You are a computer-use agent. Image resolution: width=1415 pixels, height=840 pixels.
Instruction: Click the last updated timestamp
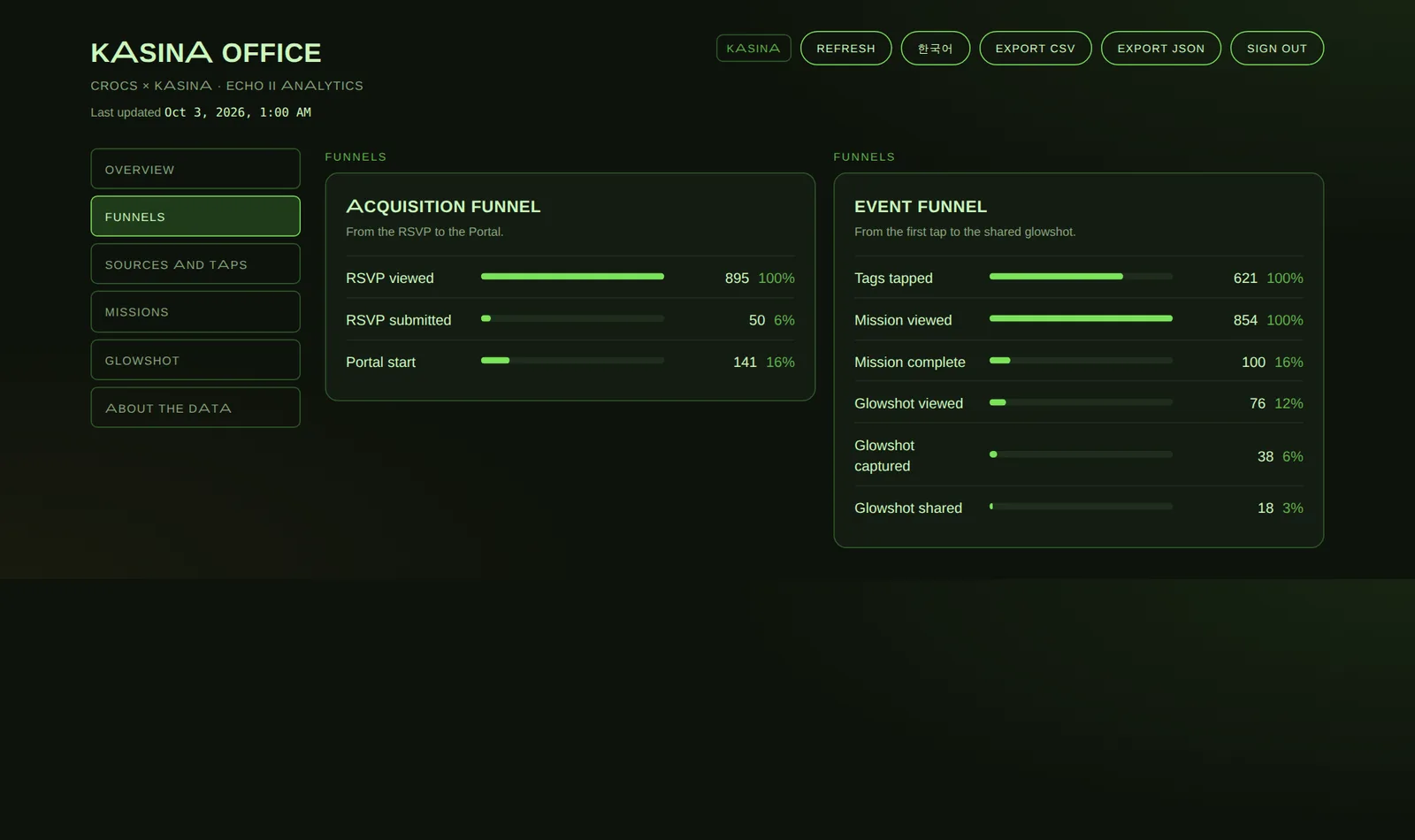(x=238, y=112)
